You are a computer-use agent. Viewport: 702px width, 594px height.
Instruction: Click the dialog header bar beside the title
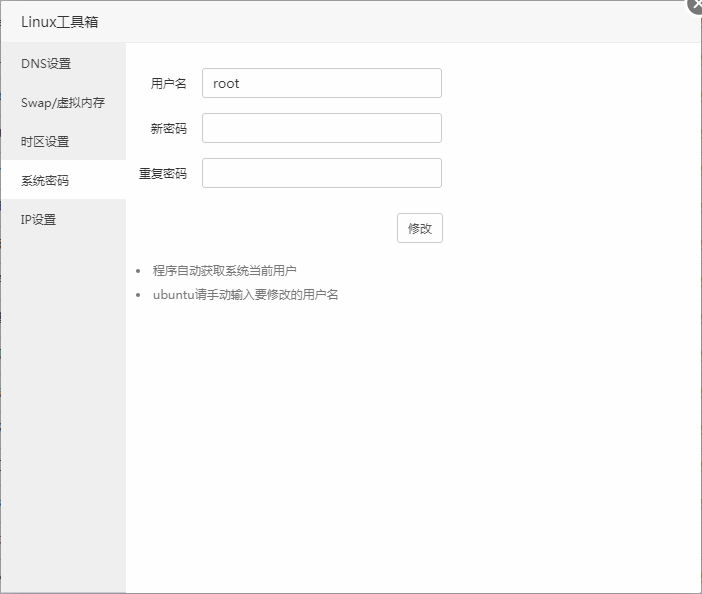point(400,21)
